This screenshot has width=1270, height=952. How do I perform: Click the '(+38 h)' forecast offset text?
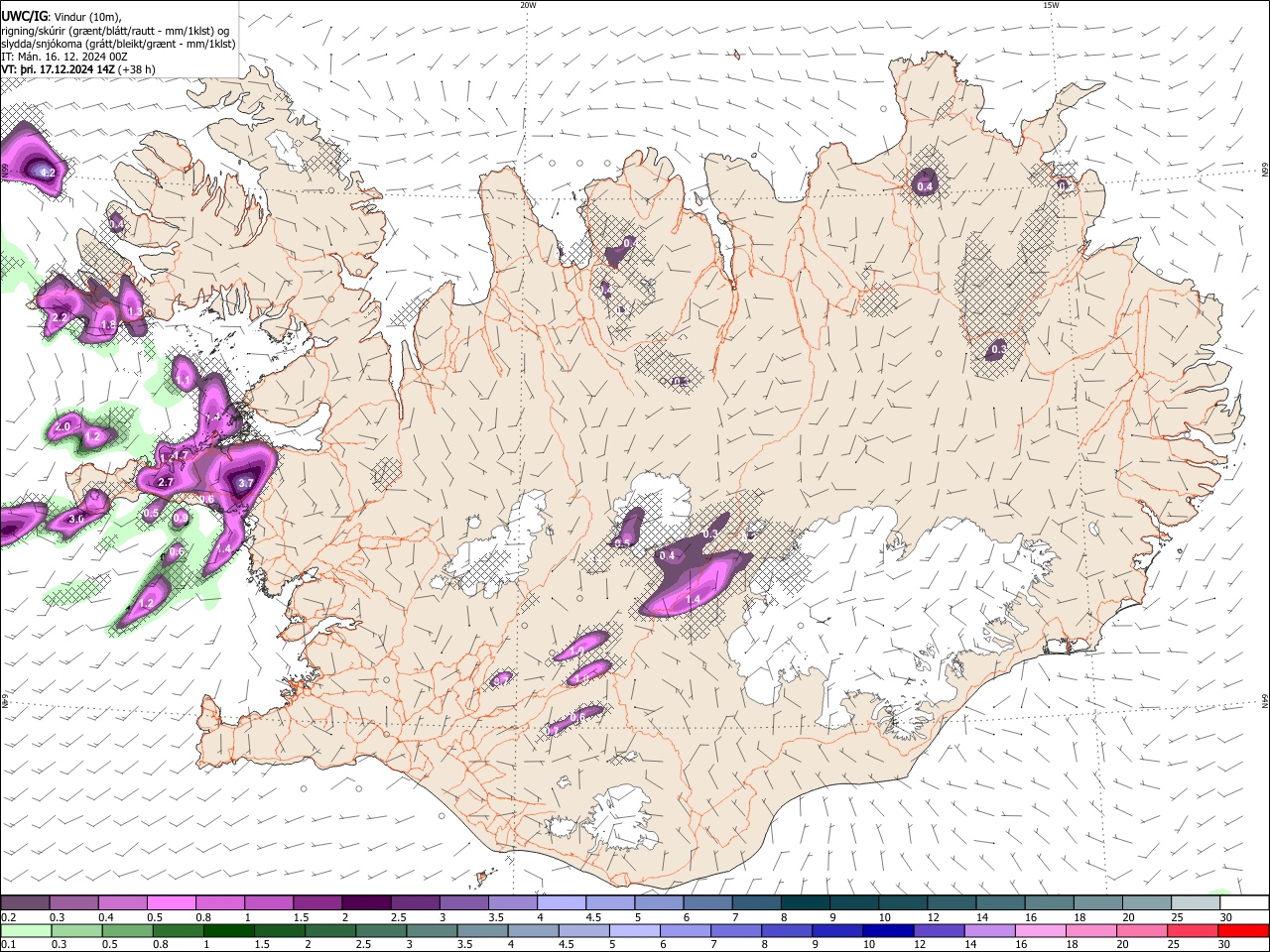(137, 69)
